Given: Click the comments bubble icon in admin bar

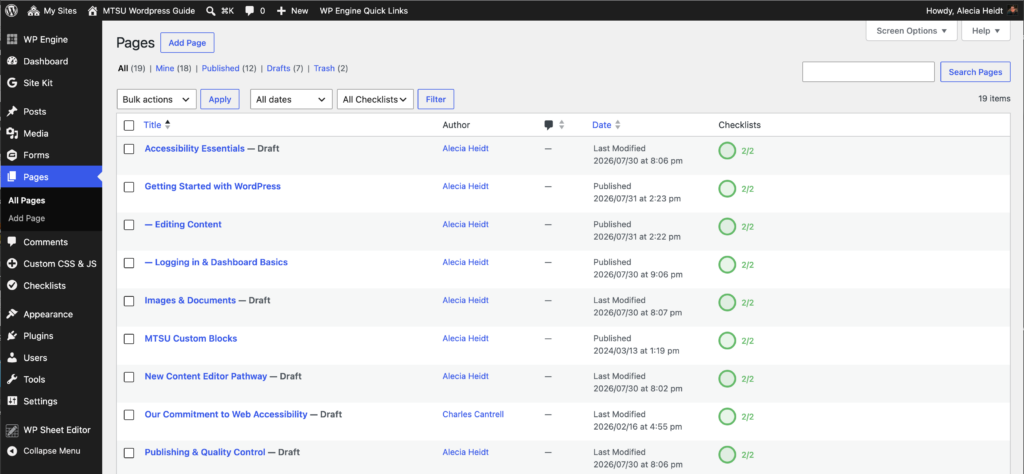Looking at the screenshot, I should tap(250, 11).
